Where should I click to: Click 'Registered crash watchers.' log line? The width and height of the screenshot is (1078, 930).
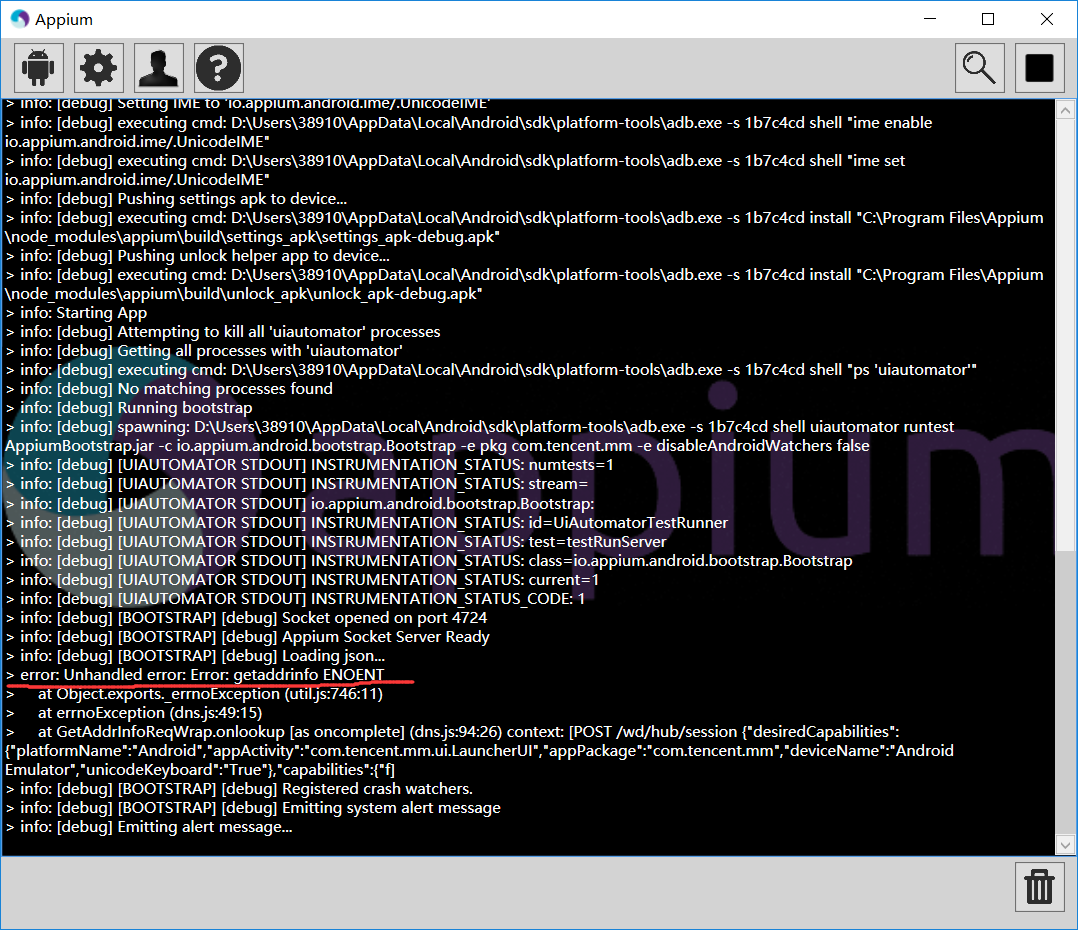(x=239, y=789)
